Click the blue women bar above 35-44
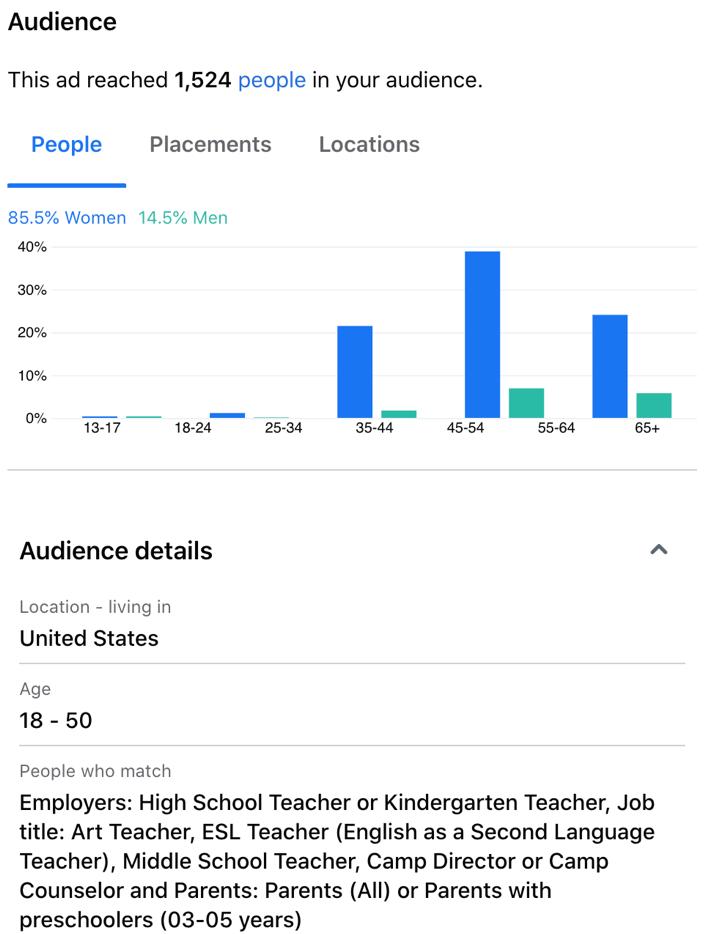This screenshot has width=717, height=934. (x=355, y=372)
